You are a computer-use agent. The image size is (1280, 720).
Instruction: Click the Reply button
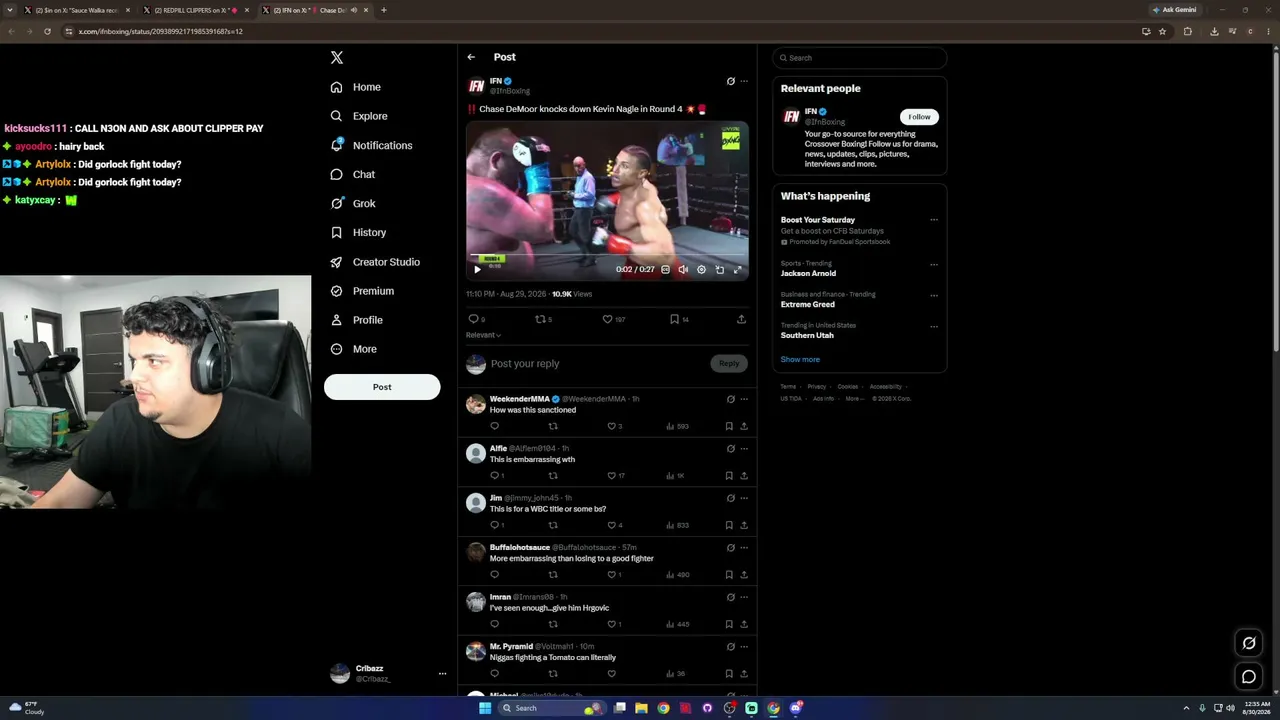[729, 363]
